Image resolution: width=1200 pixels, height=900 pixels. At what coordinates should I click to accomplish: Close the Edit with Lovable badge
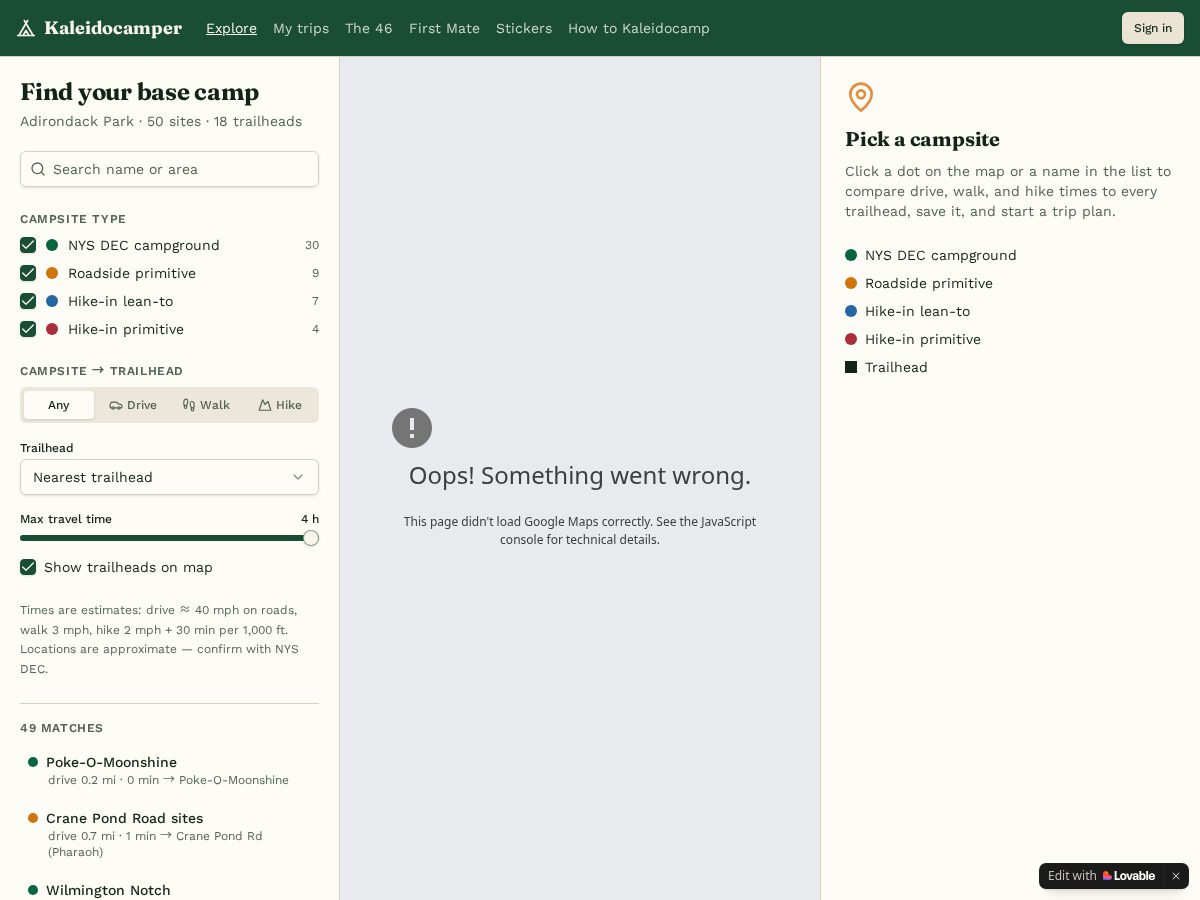[x=1176, y=876]
